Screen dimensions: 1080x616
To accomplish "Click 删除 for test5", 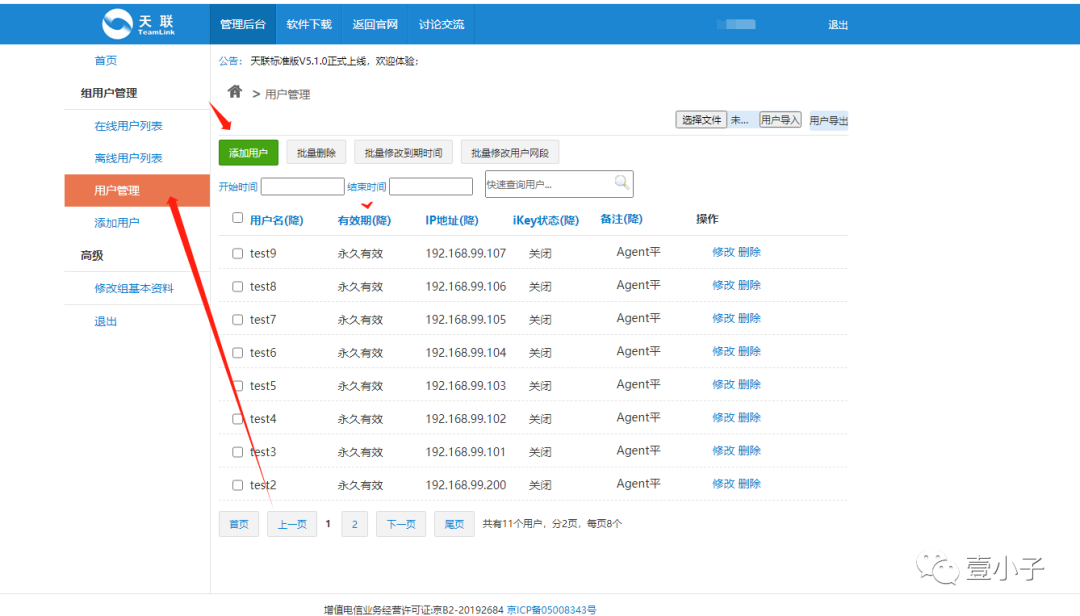I will [749, 384].
